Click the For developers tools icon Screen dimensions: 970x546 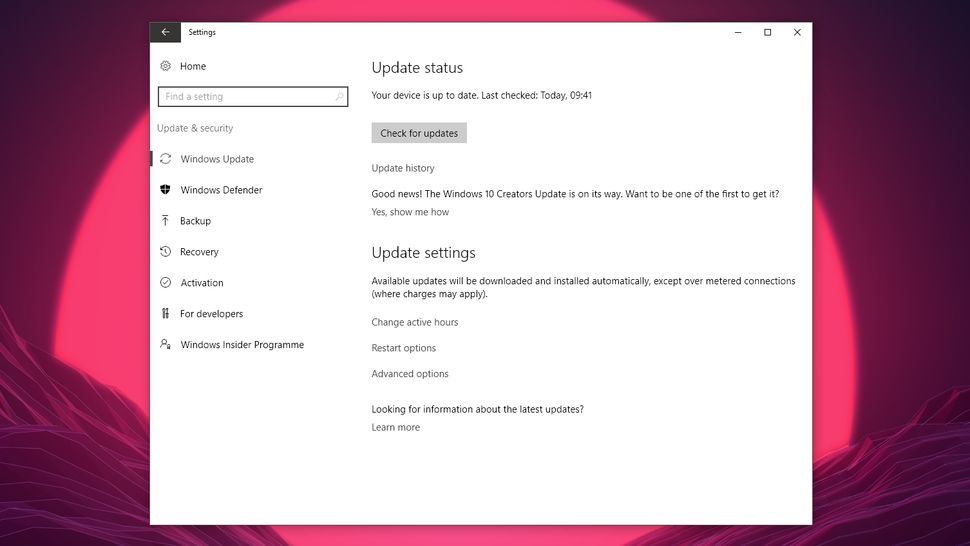165,314
